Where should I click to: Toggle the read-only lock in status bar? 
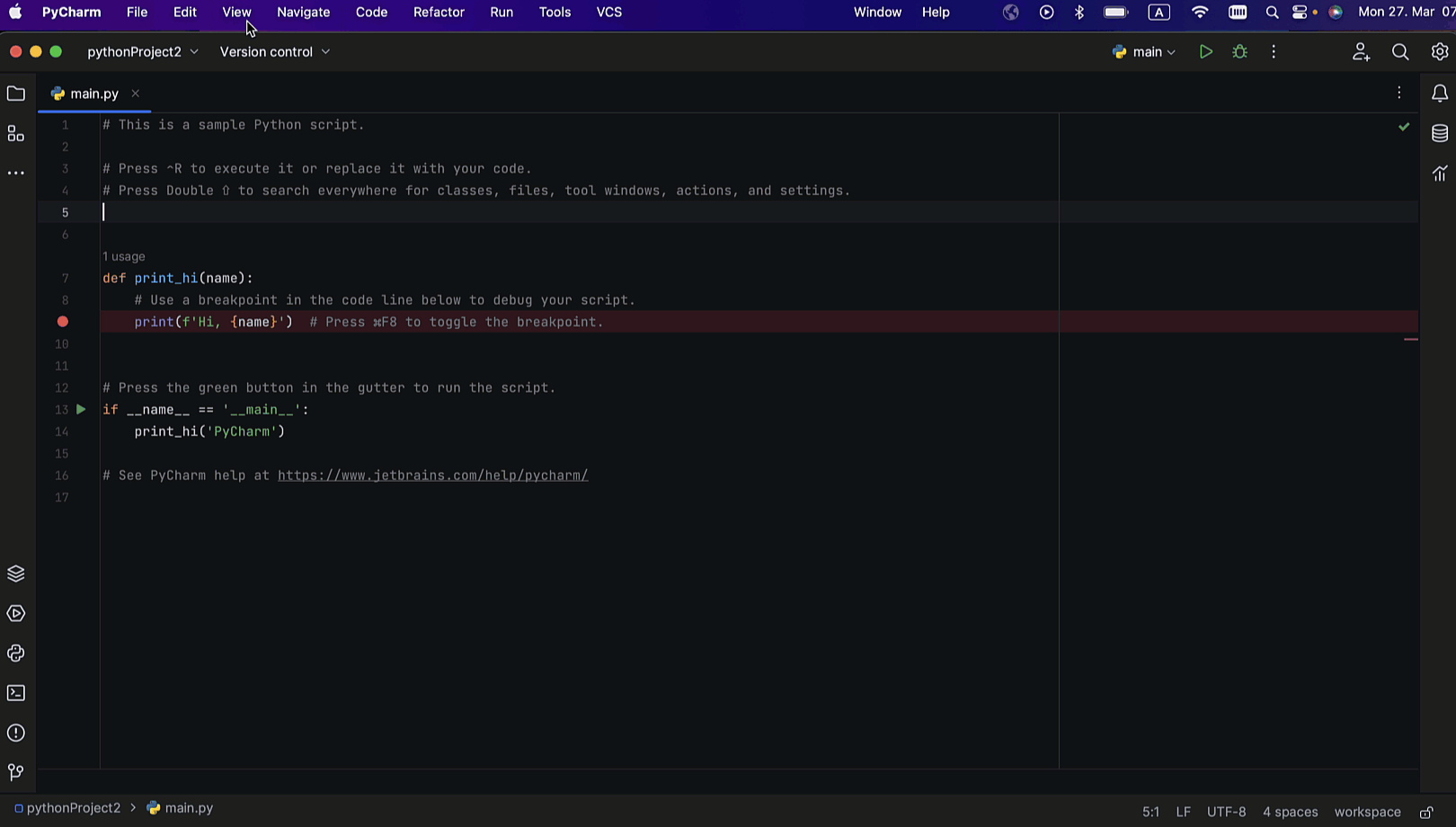tap(1426, 812)
